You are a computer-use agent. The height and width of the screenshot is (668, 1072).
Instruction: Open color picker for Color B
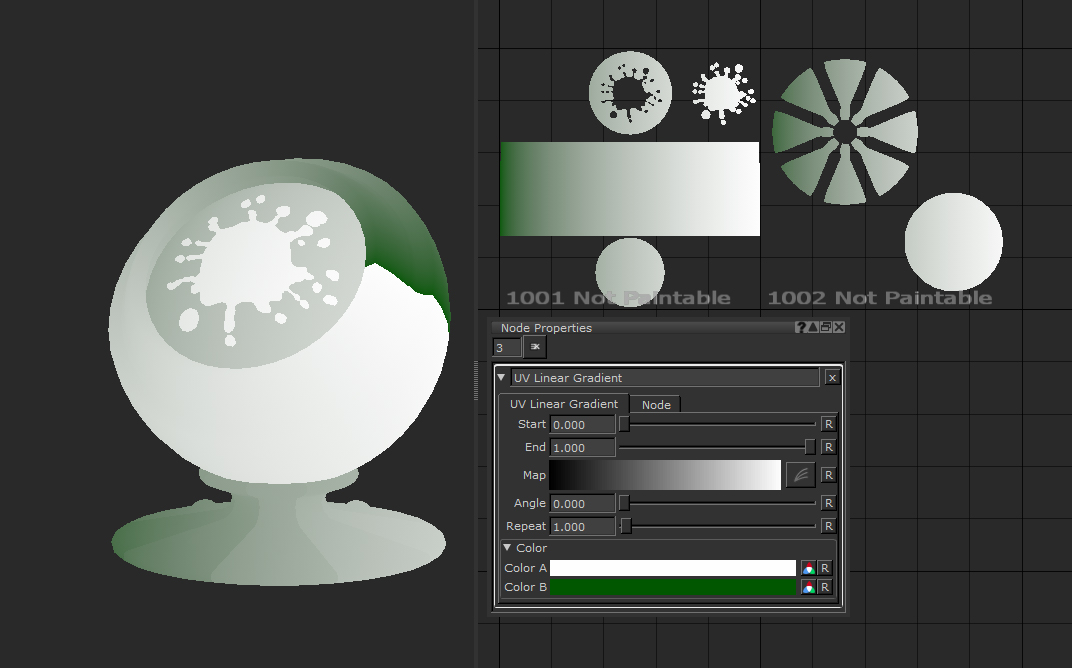pyautogui.click(x=808, y=587)
